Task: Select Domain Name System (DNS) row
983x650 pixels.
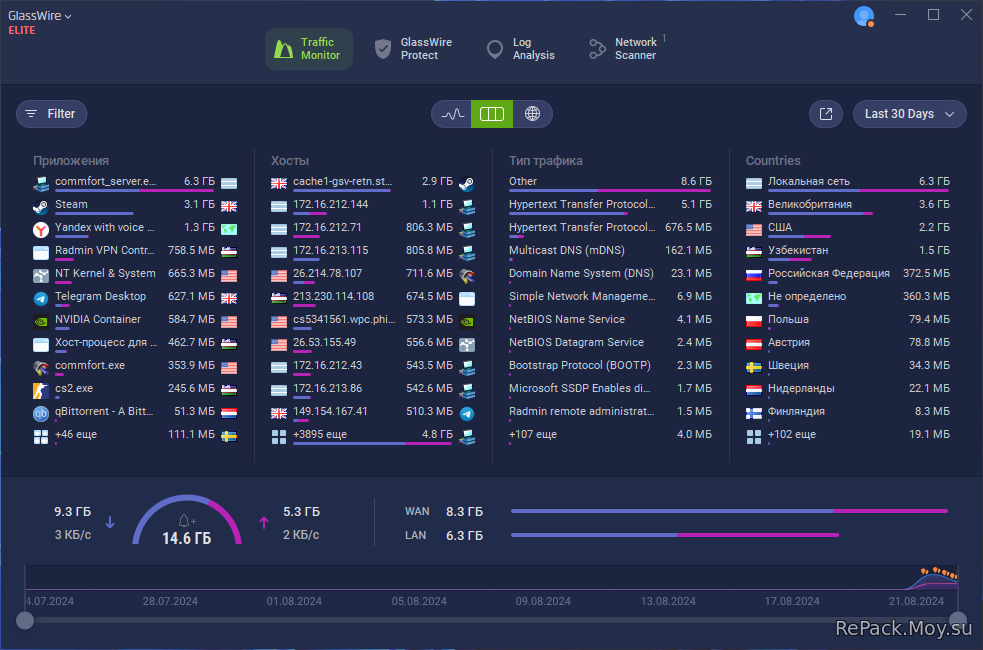Action: click(610, 275)
